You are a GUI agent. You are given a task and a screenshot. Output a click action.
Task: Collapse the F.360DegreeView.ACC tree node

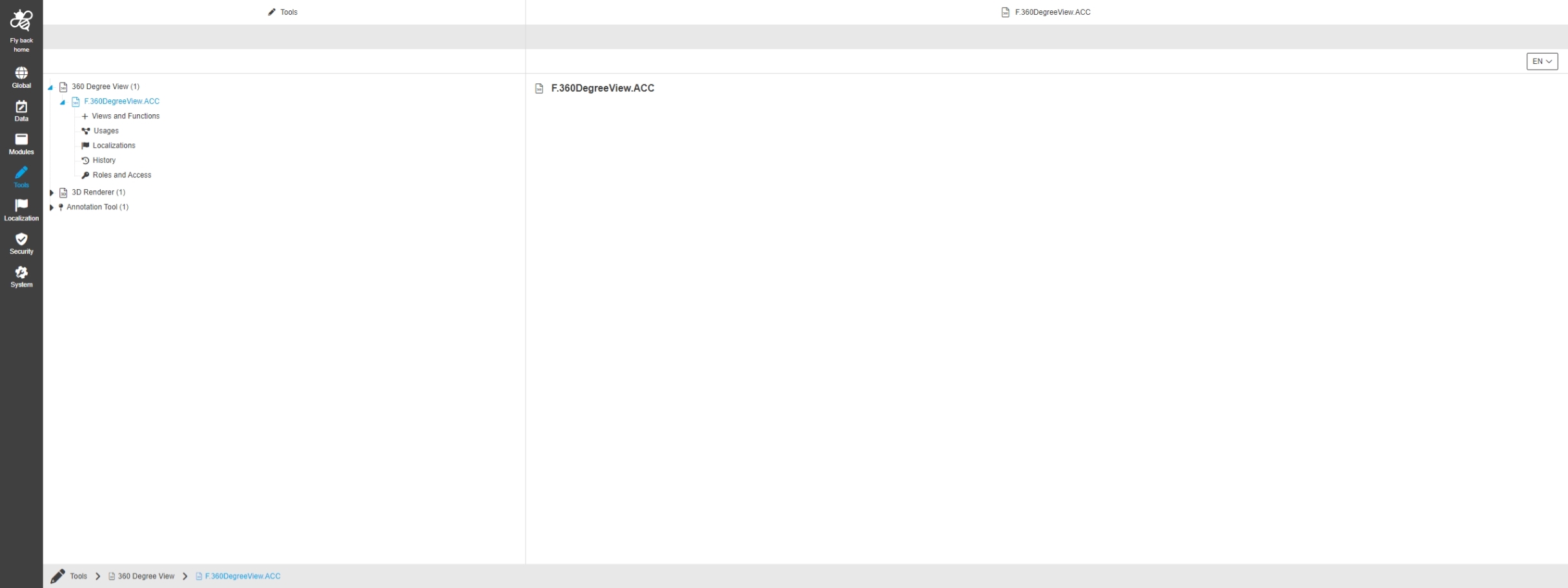click(x=63, y=102)
